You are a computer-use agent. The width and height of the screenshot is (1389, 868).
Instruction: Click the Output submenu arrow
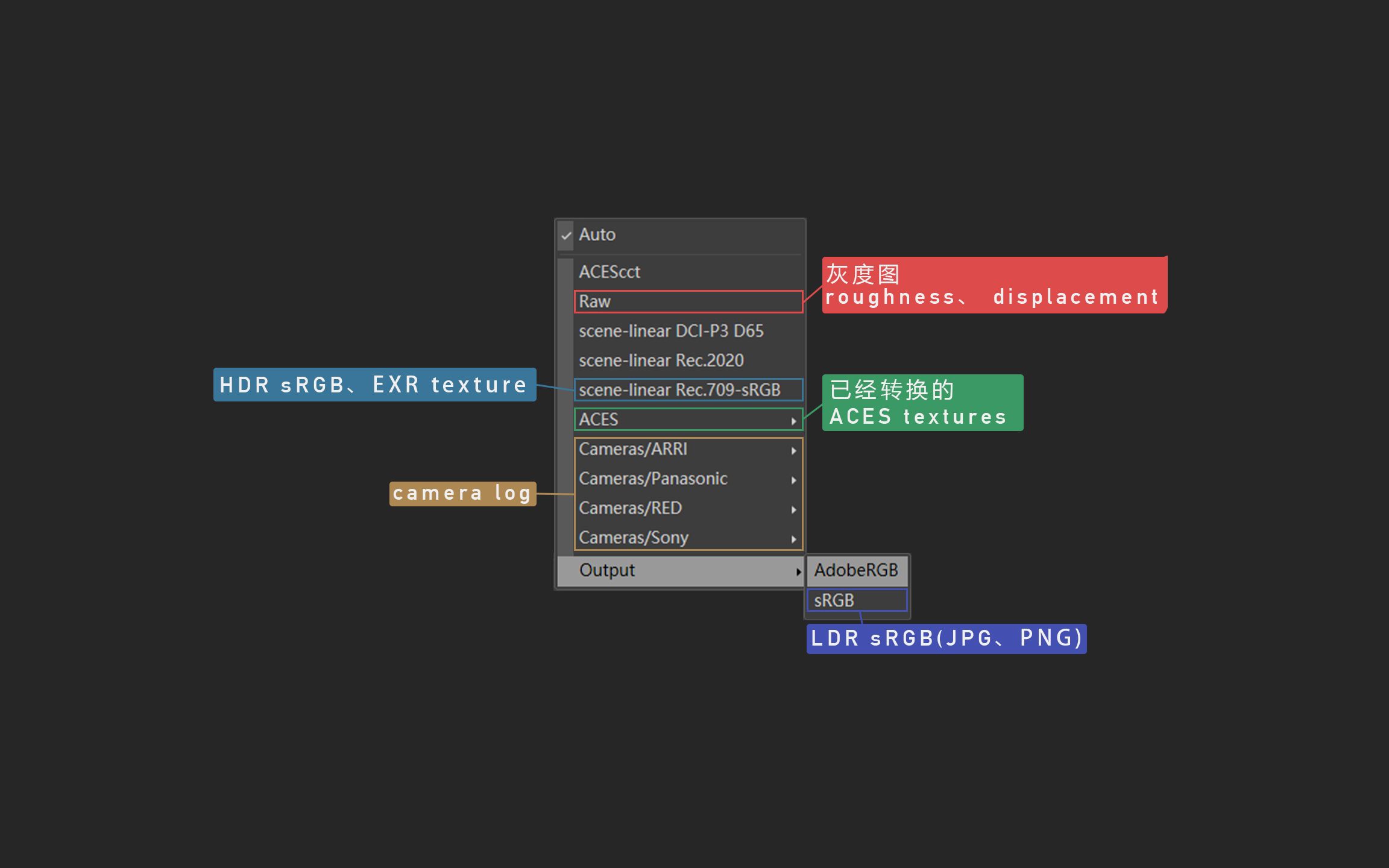[x=798, y=571]
